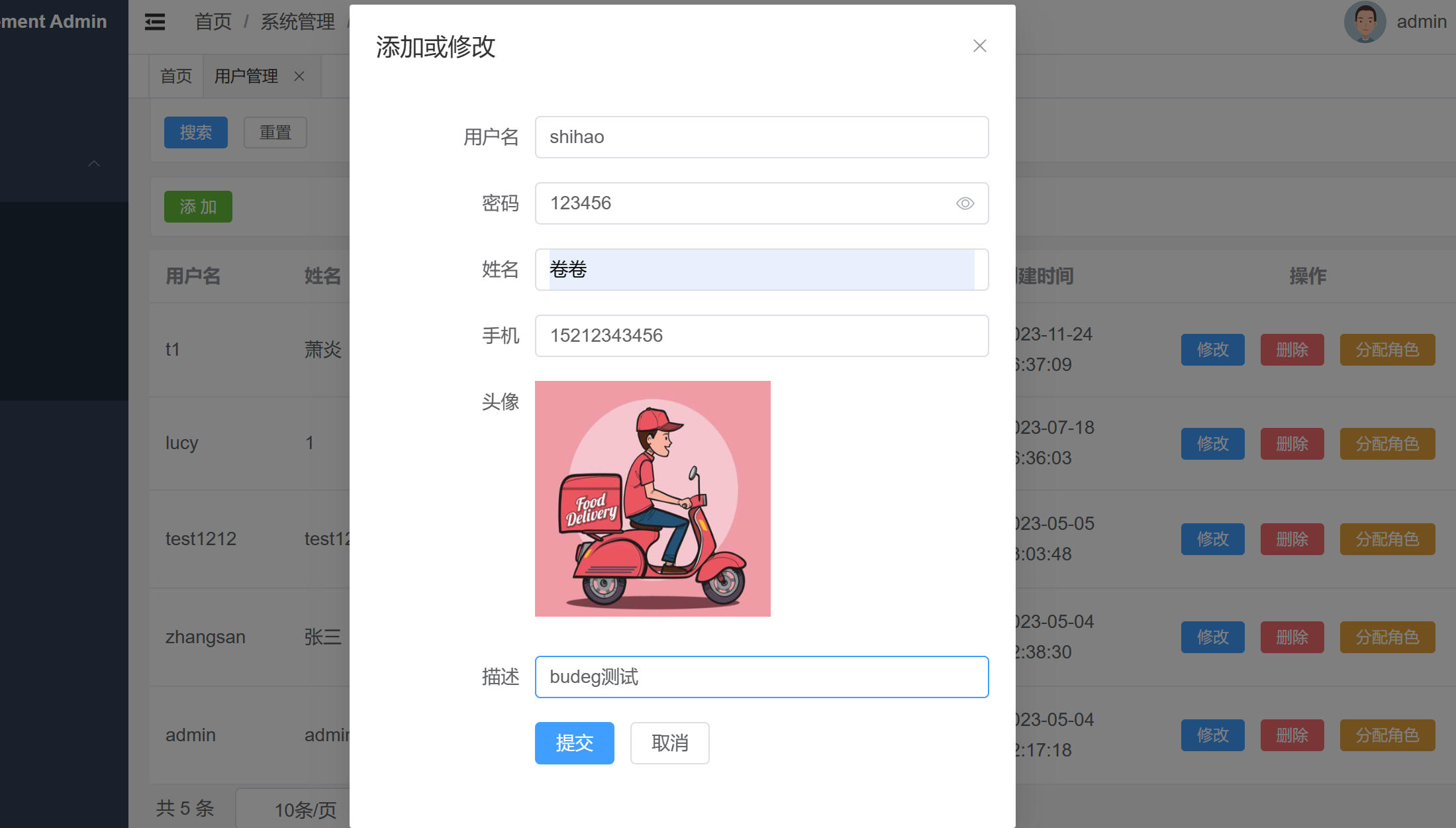
Task: Click the 密码 input field
Action: 761,203
